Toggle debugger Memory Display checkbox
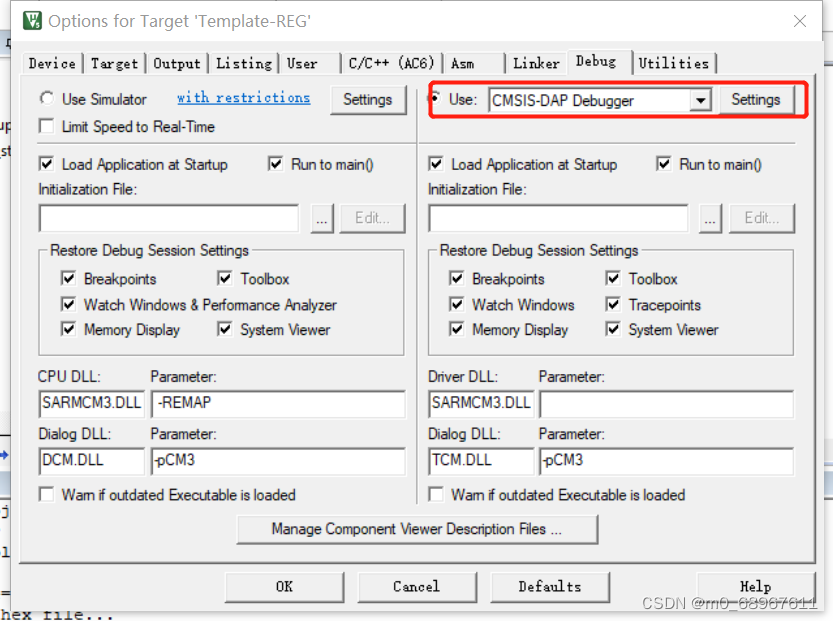The width and height of the screenshot is (833, 621). click(456, 329)
